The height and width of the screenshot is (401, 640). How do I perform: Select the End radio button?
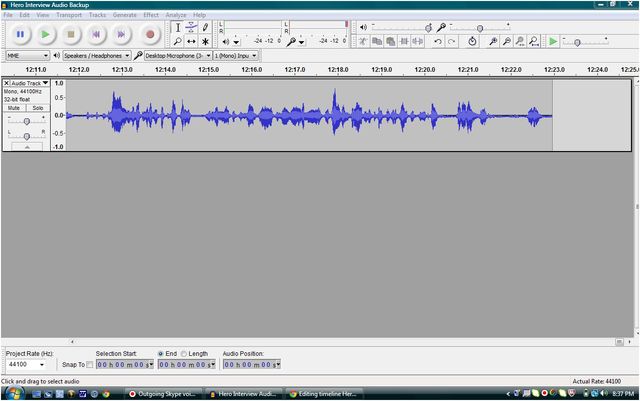click(x=160, y=354)
